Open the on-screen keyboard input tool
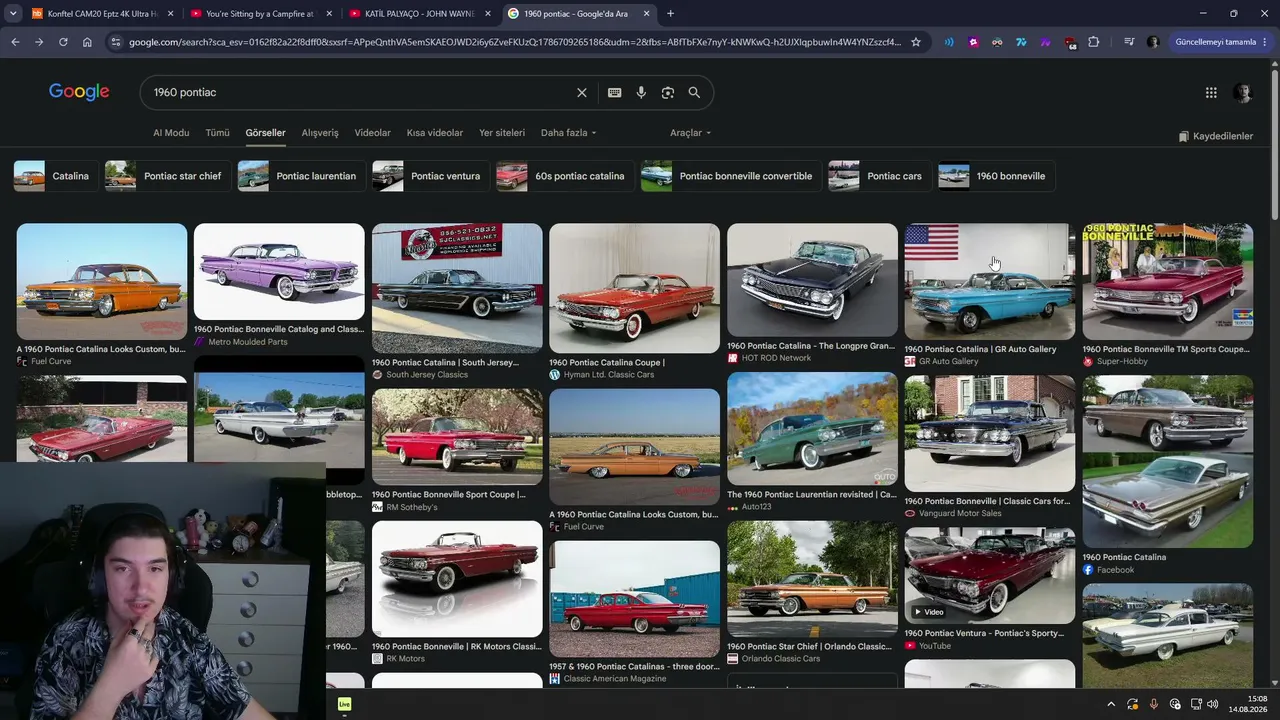The image size is (1280, 720). click(614, 92)
